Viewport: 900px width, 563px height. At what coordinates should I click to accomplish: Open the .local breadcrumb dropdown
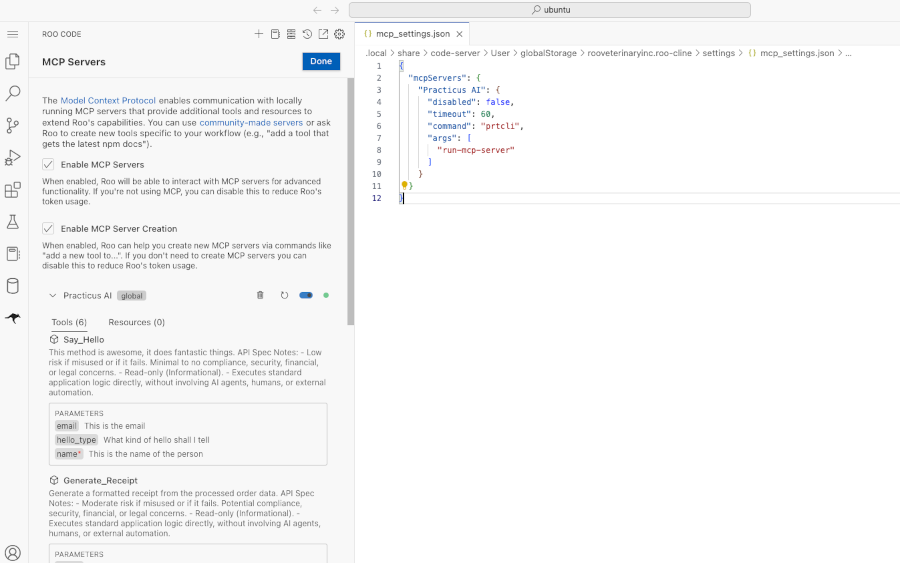click(x=376, y=53)
